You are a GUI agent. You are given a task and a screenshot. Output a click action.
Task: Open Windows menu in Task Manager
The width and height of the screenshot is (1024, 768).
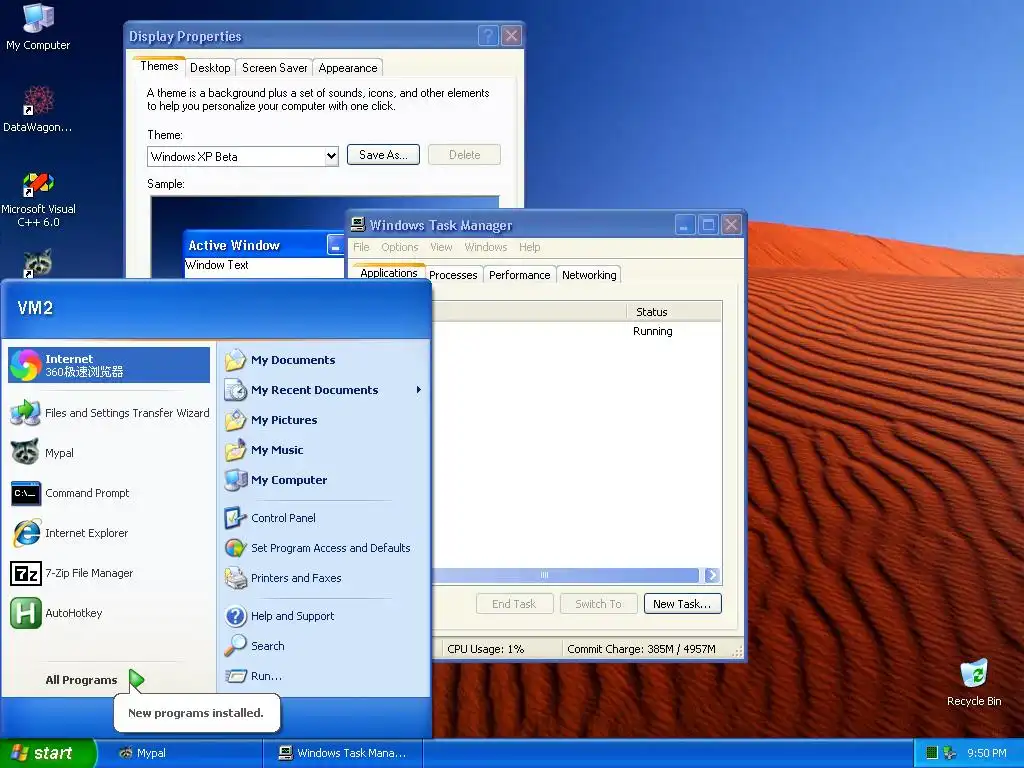tap(485, 247)
